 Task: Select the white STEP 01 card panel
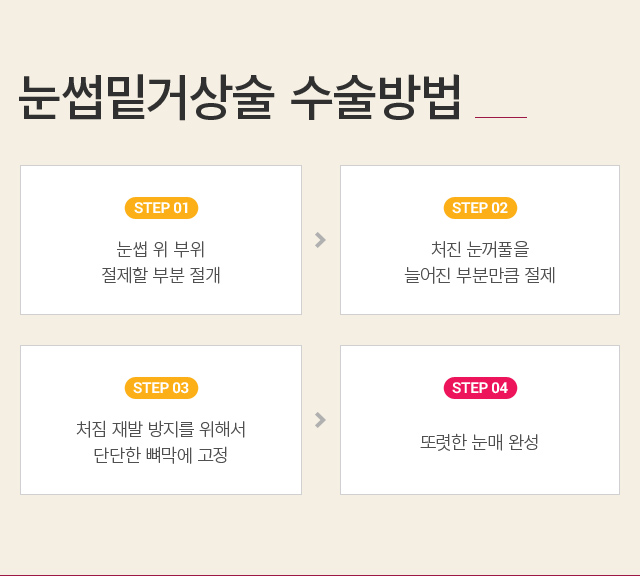point(60,290)
